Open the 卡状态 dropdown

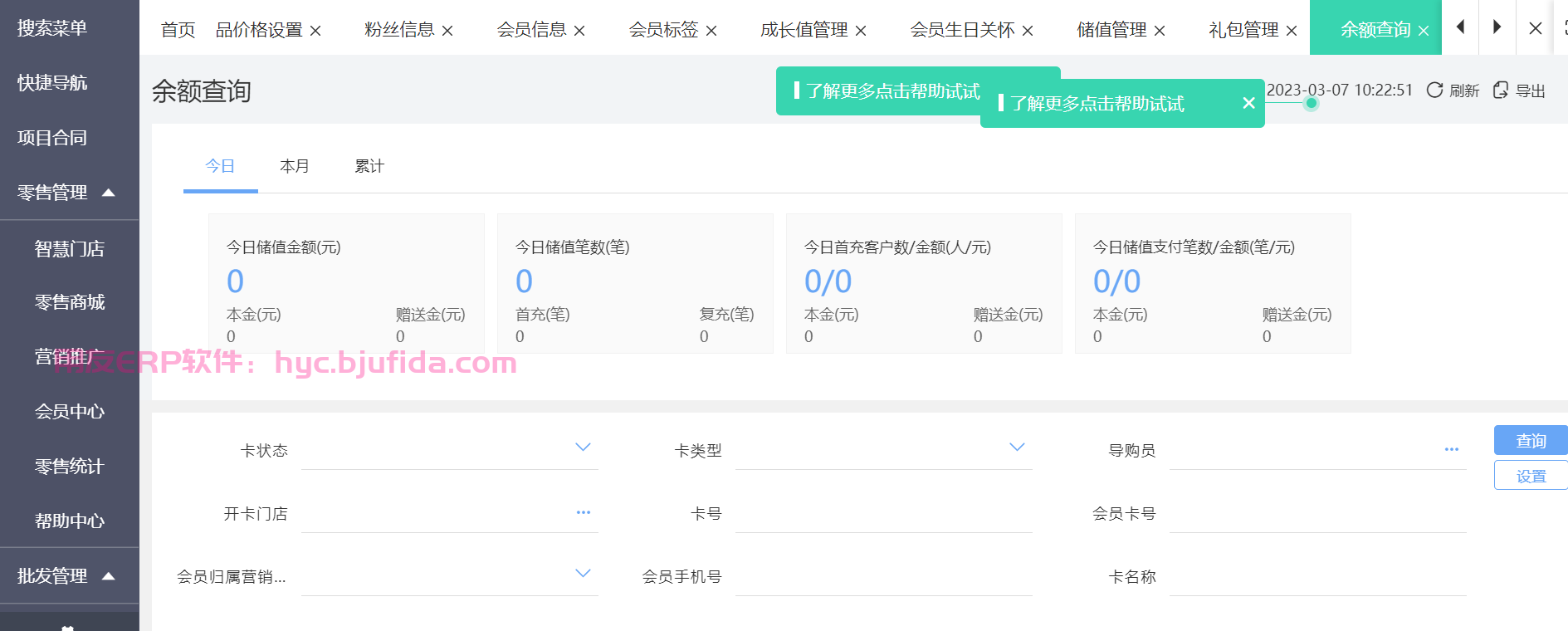click(x=583, y=448)
